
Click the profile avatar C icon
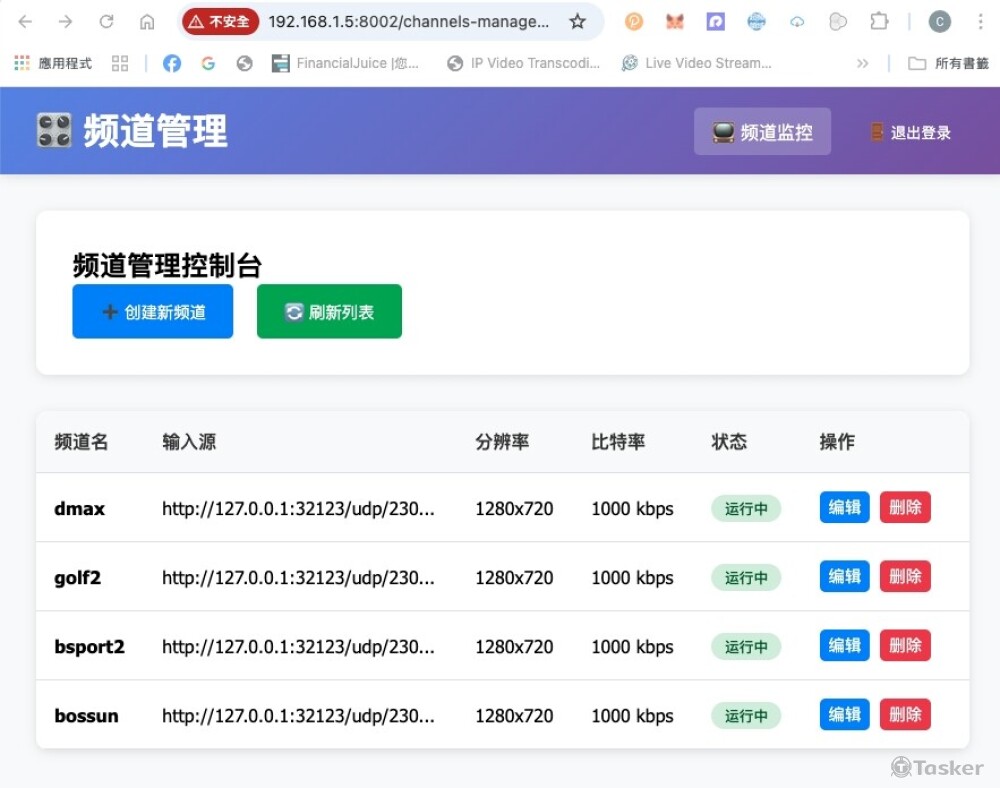[x=939, y=22]
